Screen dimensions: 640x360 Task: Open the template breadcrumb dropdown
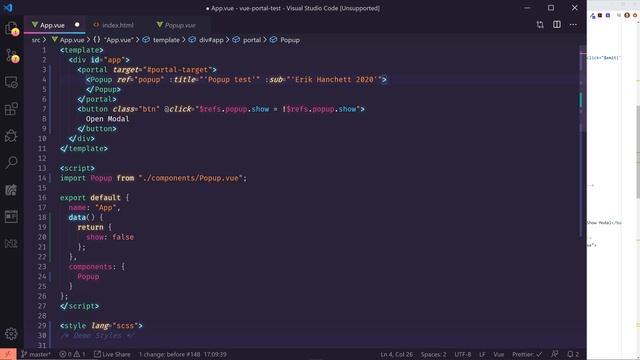(x=161, y=40)
